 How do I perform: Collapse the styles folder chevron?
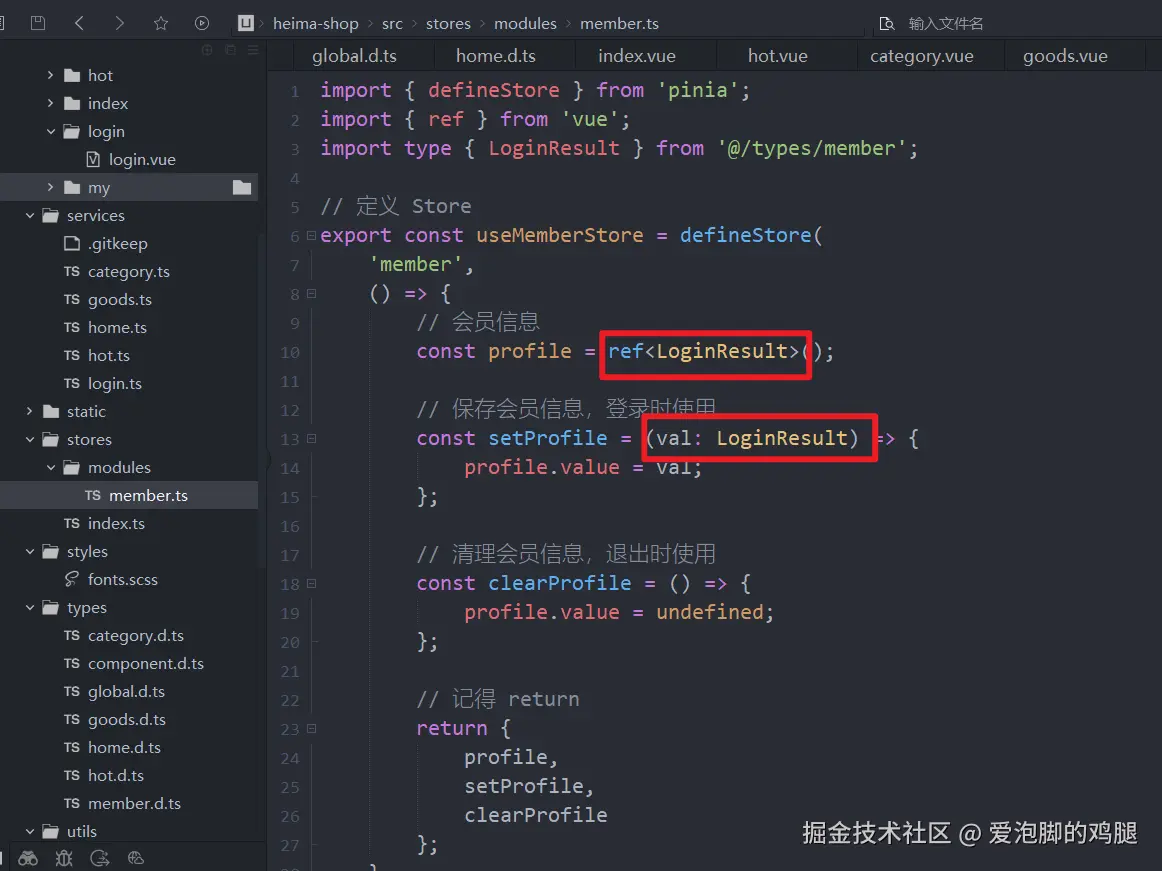[30, 552]
